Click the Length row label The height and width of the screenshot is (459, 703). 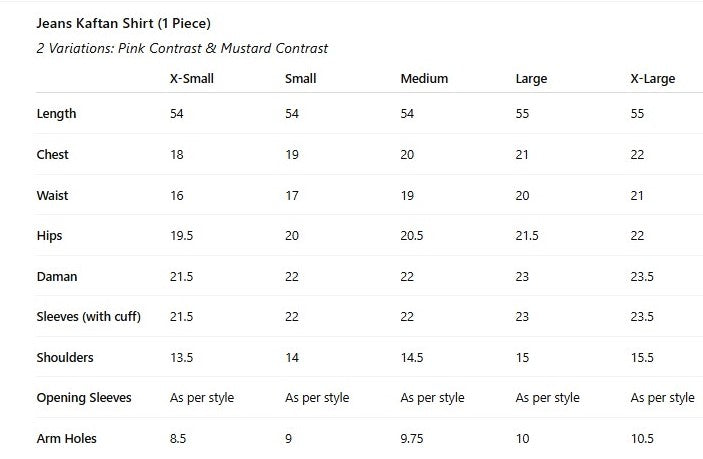(x=56, y=114)
